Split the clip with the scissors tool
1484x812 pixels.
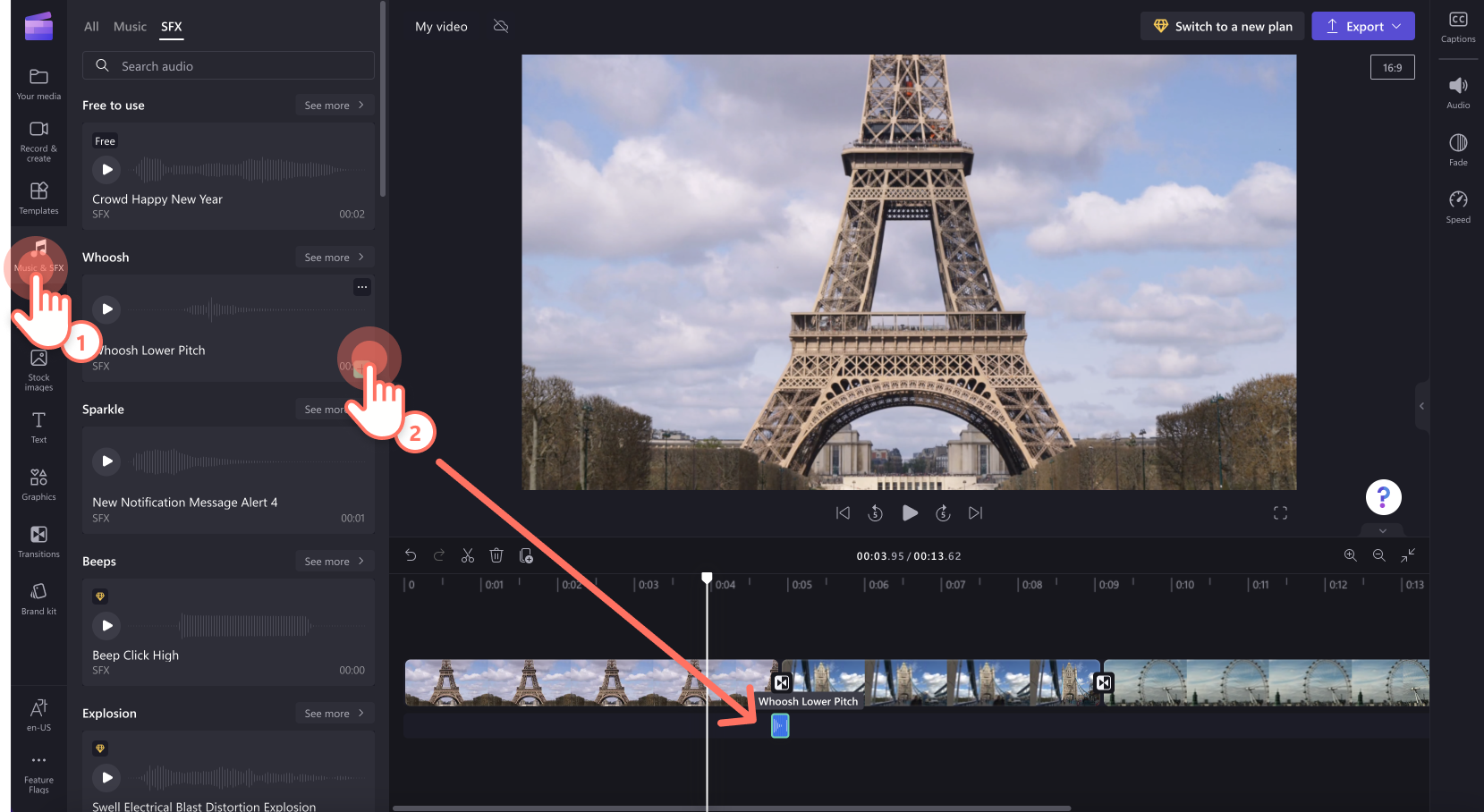468,555
